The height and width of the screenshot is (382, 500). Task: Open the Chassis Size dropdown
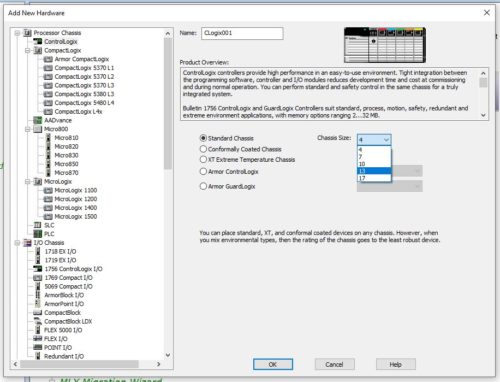374,140
